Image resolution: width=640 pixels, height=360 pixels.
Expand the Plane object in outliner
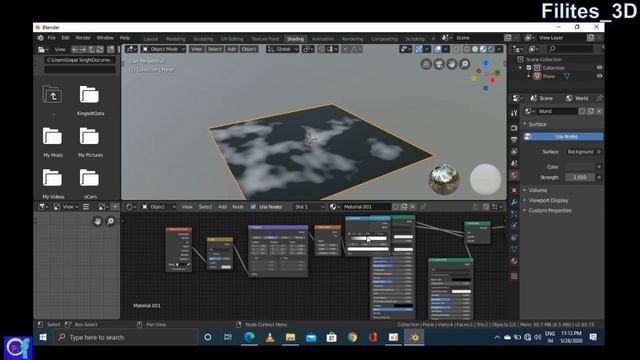[x=529, y=76]
